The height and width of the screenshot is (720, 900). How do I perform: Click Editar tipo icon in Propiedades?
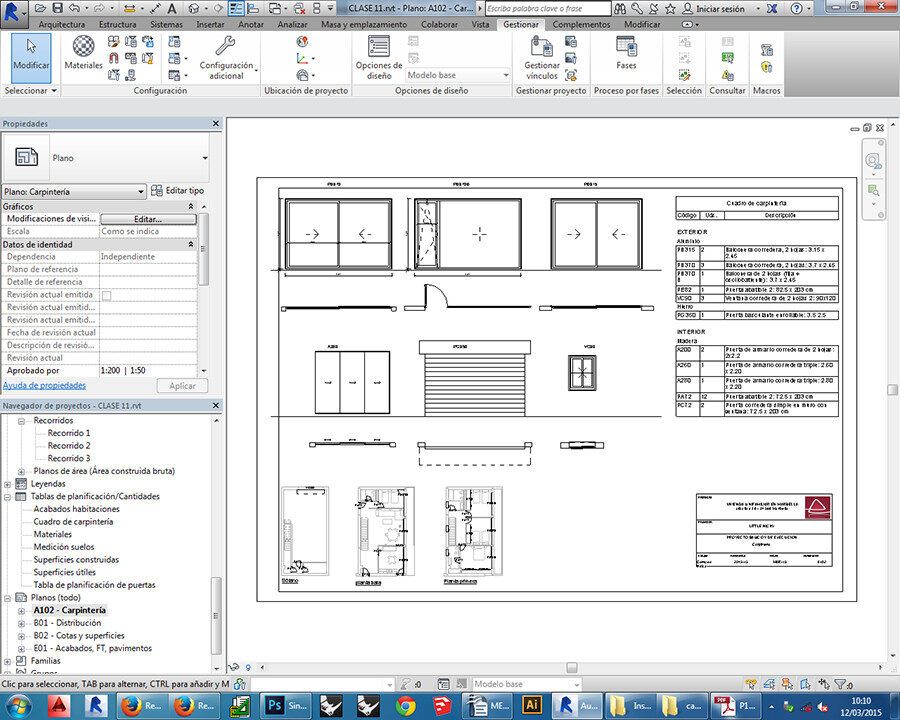click(x=156, y=190)
